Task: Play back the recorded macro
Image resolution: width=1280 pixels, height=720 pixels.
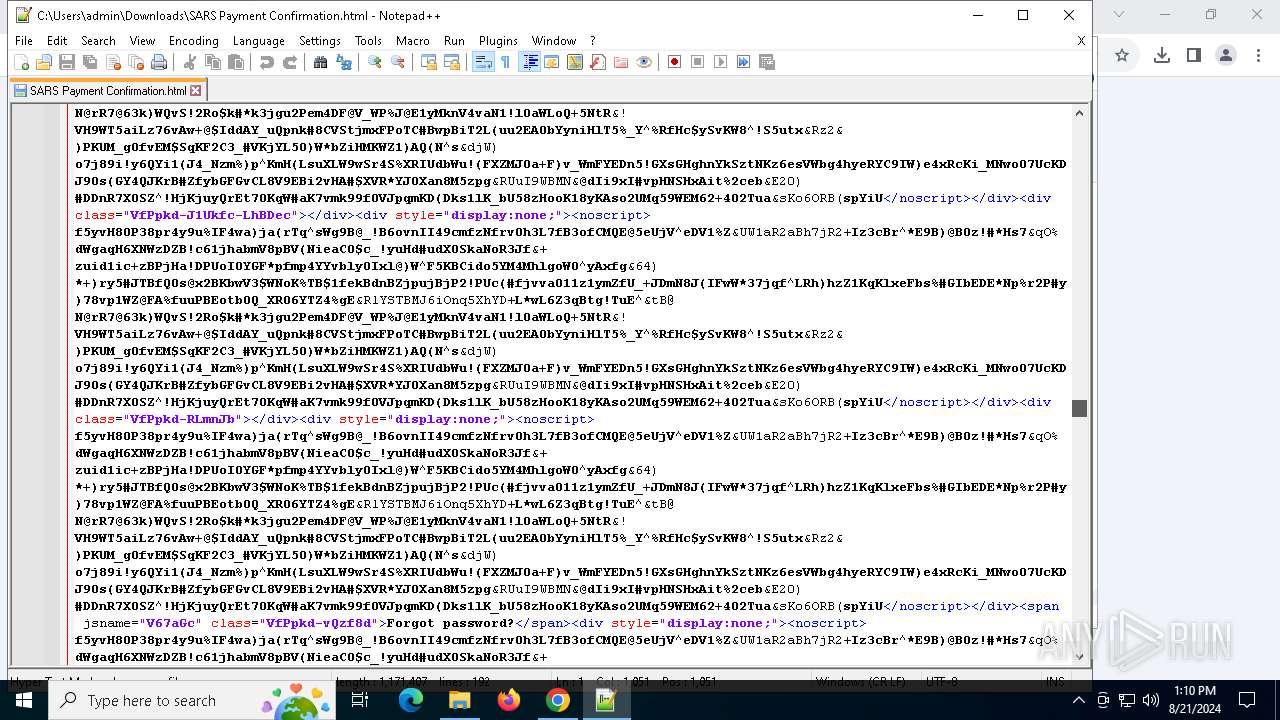Action: (x=721, y=62)
